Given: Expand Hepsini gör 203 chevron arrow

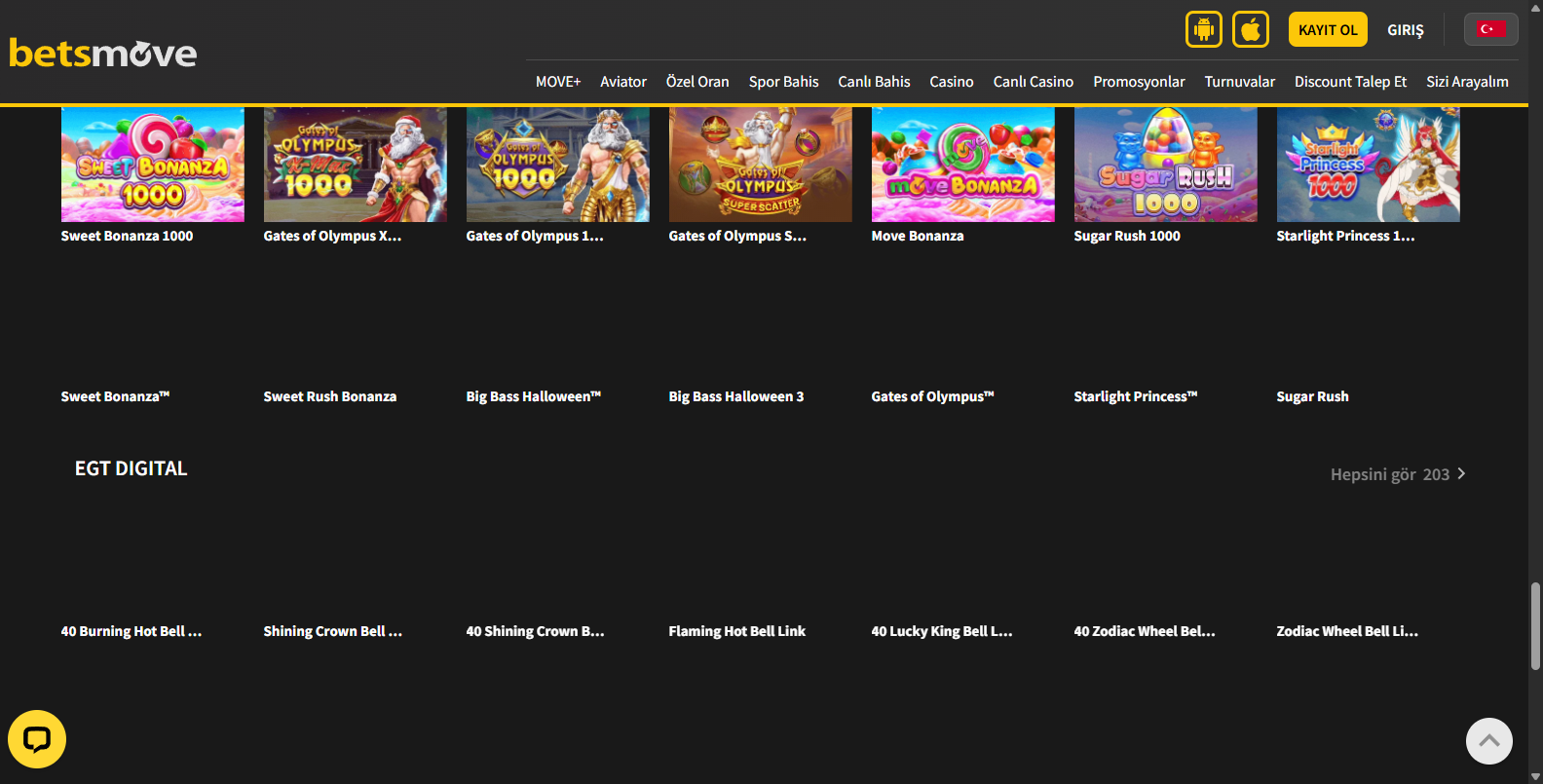Looking at the screenshot, I should coord(1461,474).
